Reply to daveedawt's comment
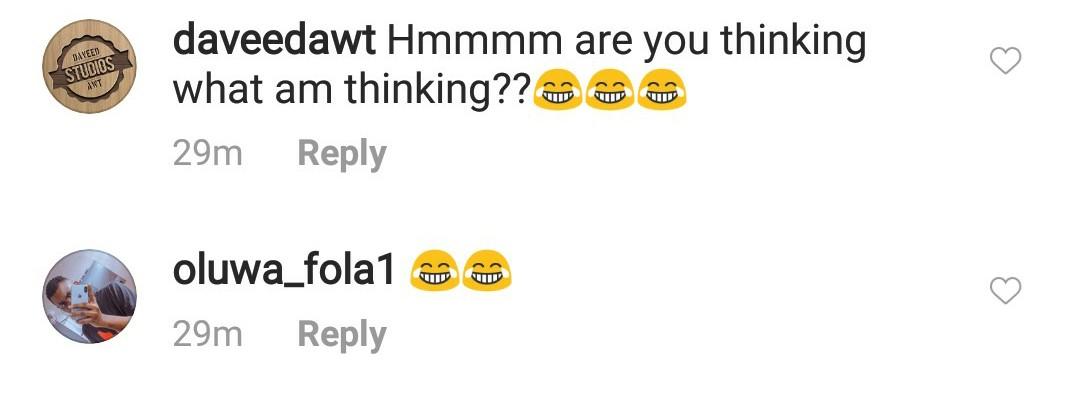This screenshot has width=1080, height=398. [x=342, y=154]
